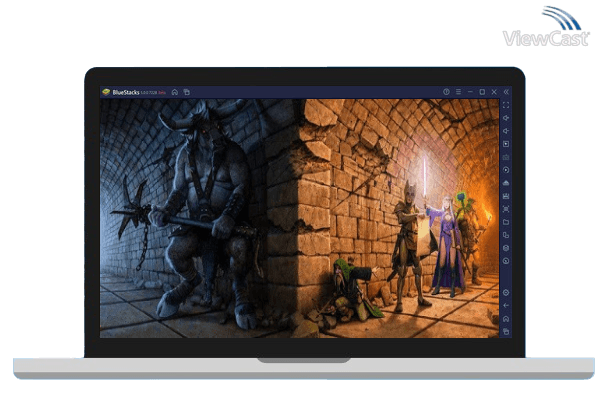Decrease volume using side toolbar icon
Viewport: 602px width, 414px height.
[506, 131]
